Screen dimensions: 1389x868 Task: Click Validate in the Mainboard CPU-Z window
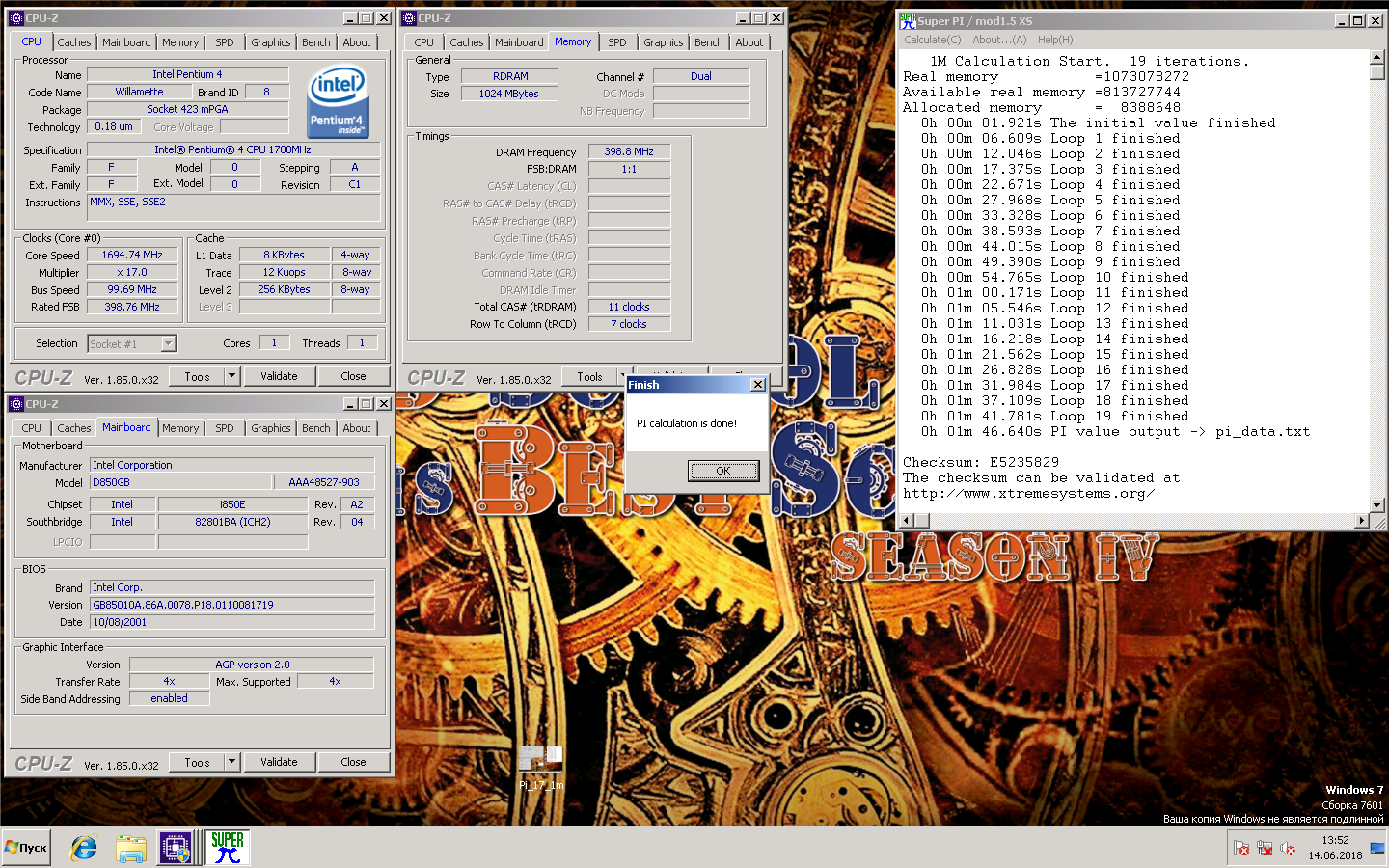[x=279, y=762]
